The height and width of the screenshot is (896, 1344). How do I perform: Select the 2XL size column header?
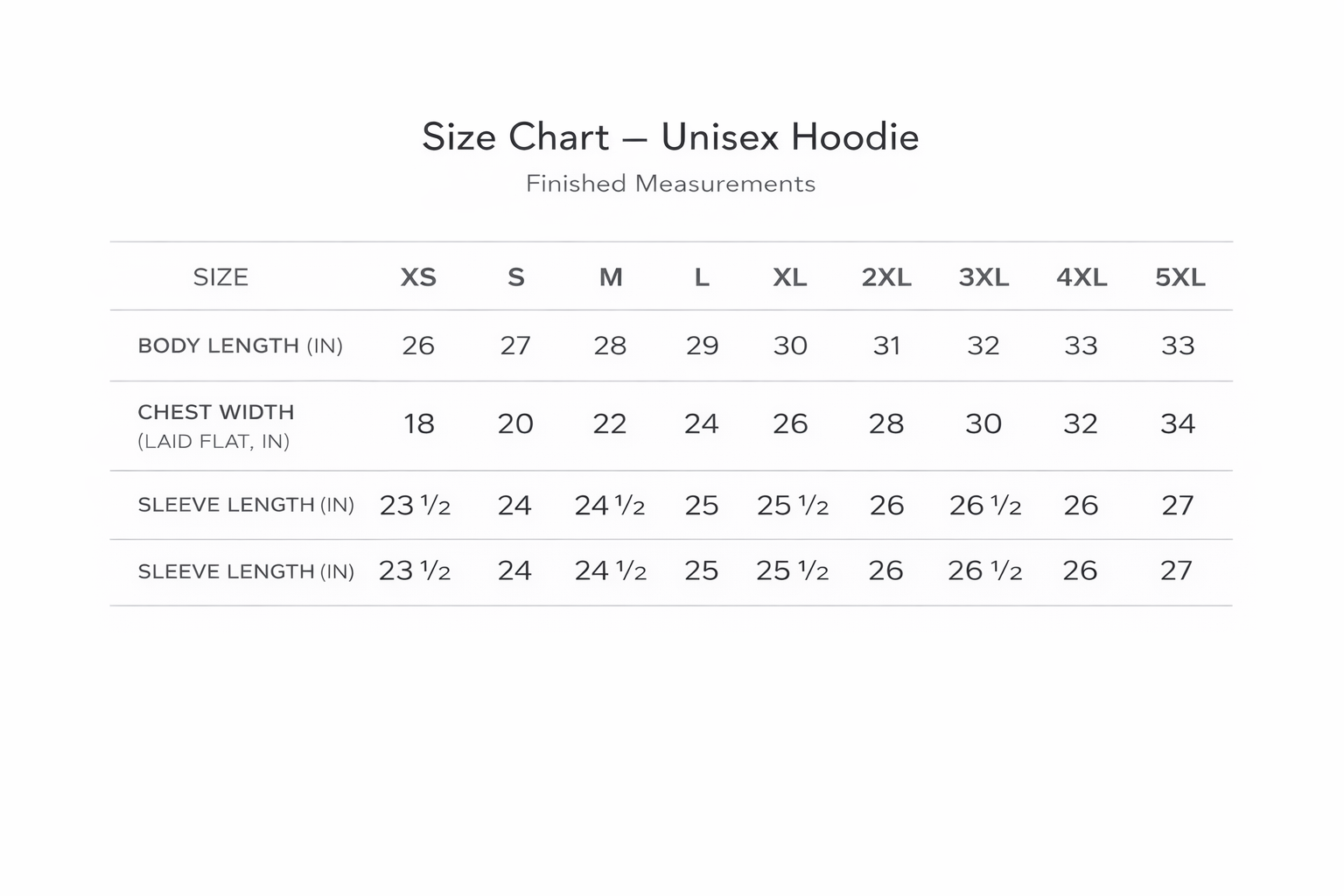[x=886, y=277]
